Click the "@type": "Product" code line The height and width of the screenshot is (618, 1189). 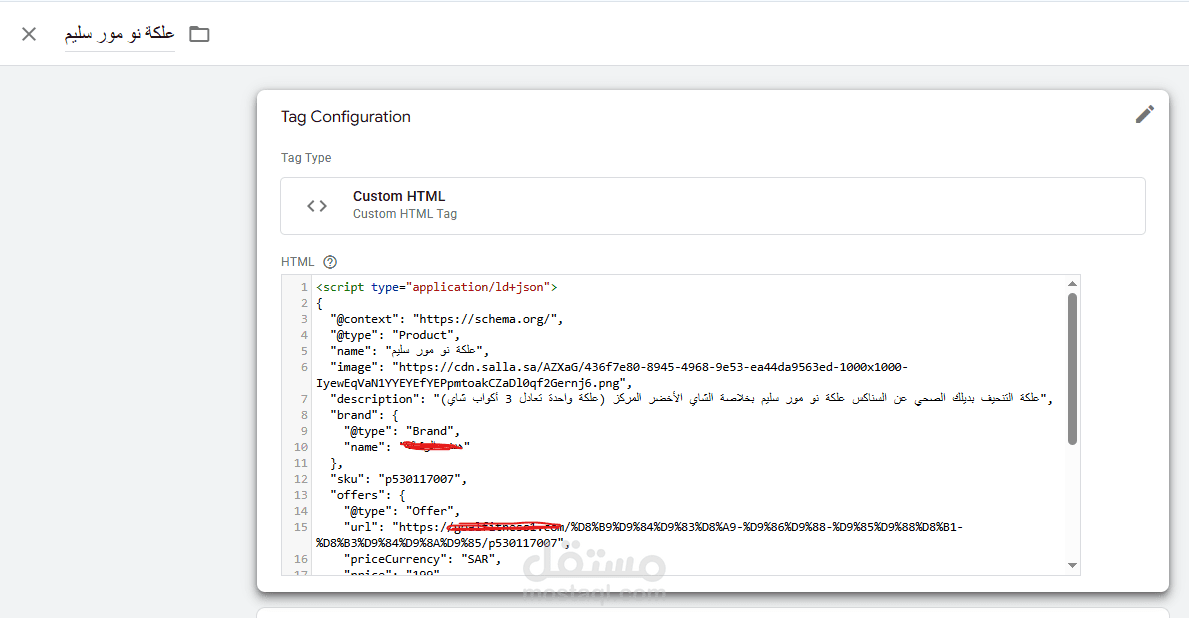tap(395, 335)
